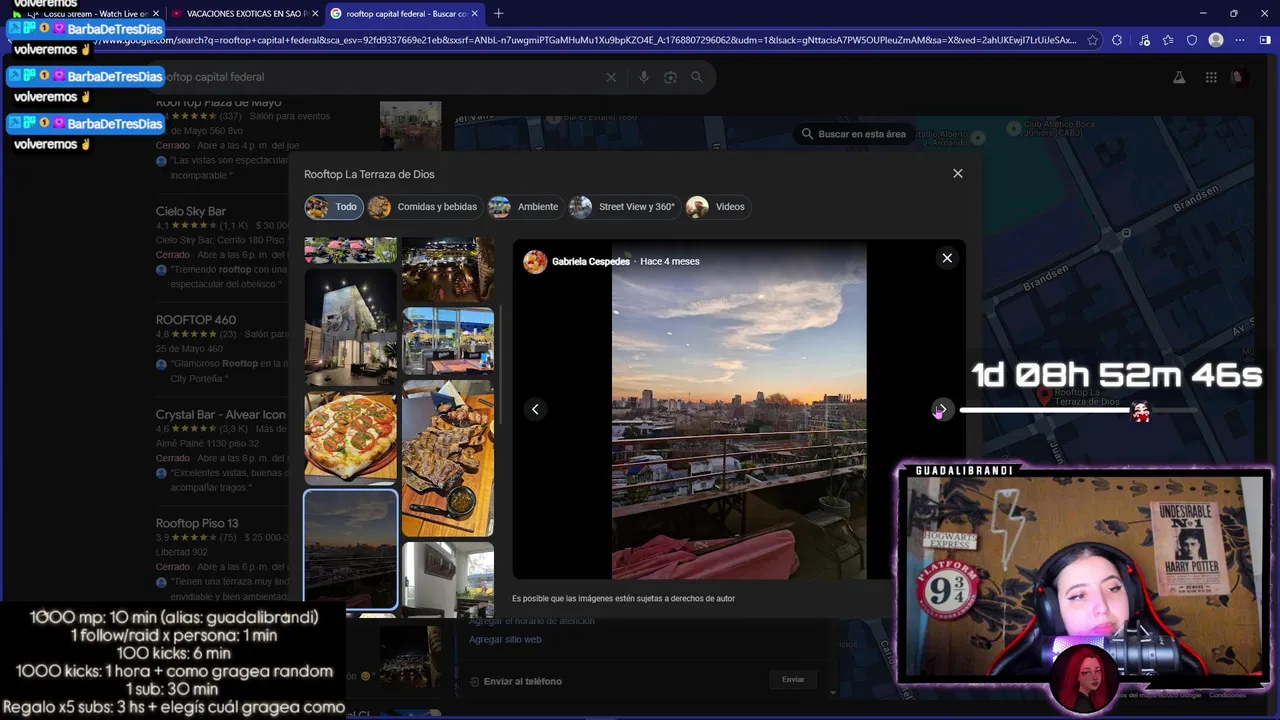
Task: Open the daytime terrace tables thumbnail
Action: 448,341
